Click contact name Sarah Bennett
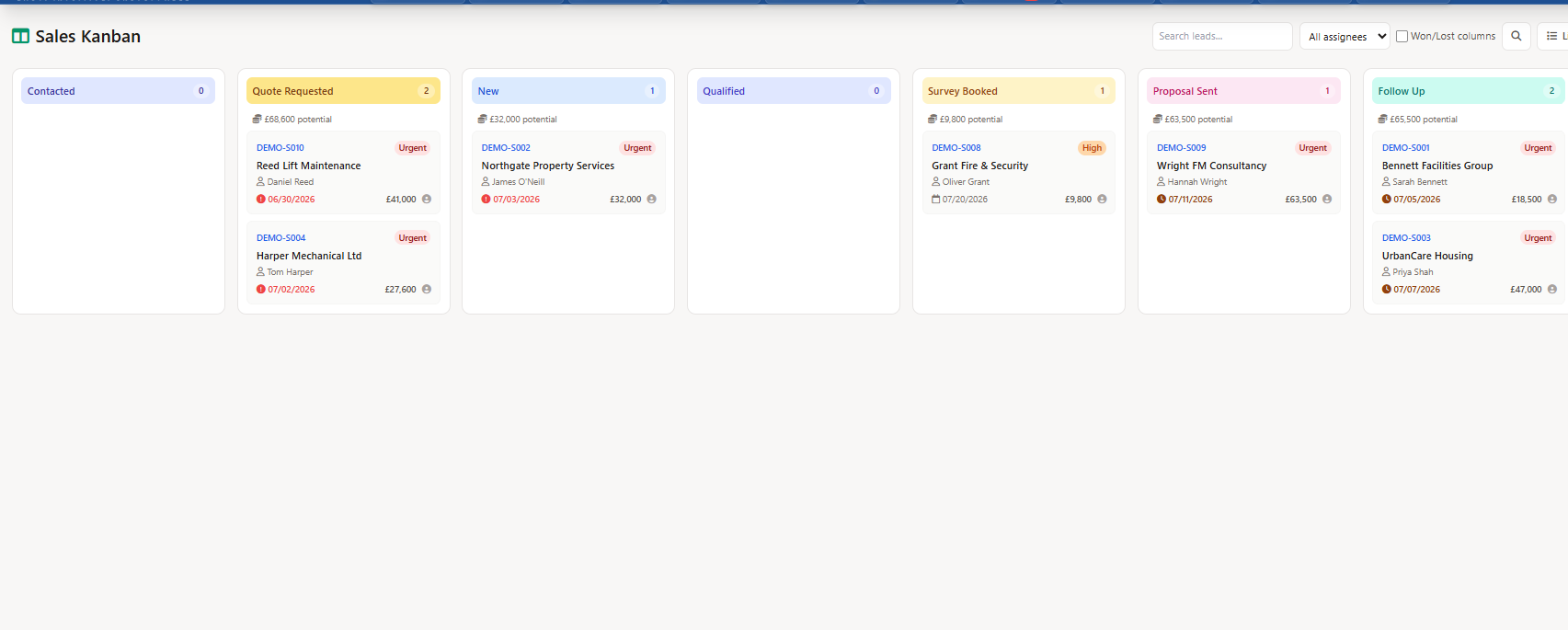This screenshot has height=630, width=1568. coord(1420,182)
